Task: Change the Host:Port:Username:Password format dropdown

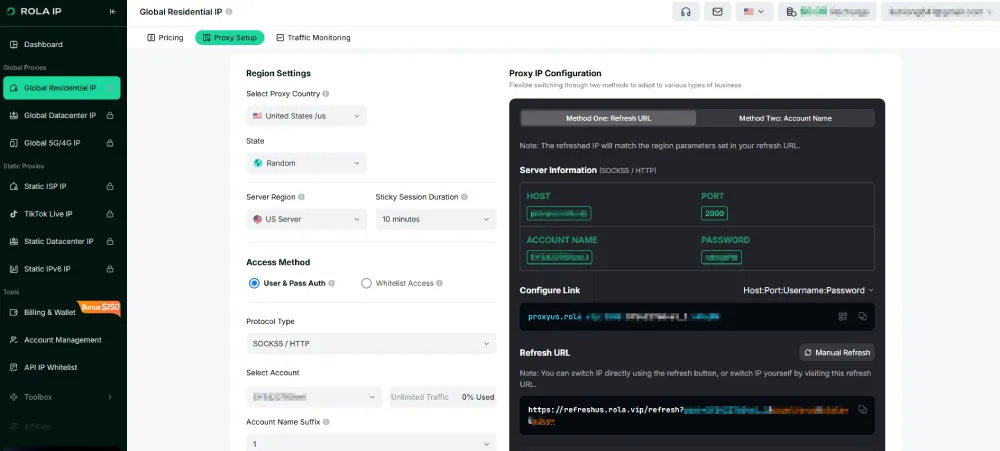Action: coord(808,290)
